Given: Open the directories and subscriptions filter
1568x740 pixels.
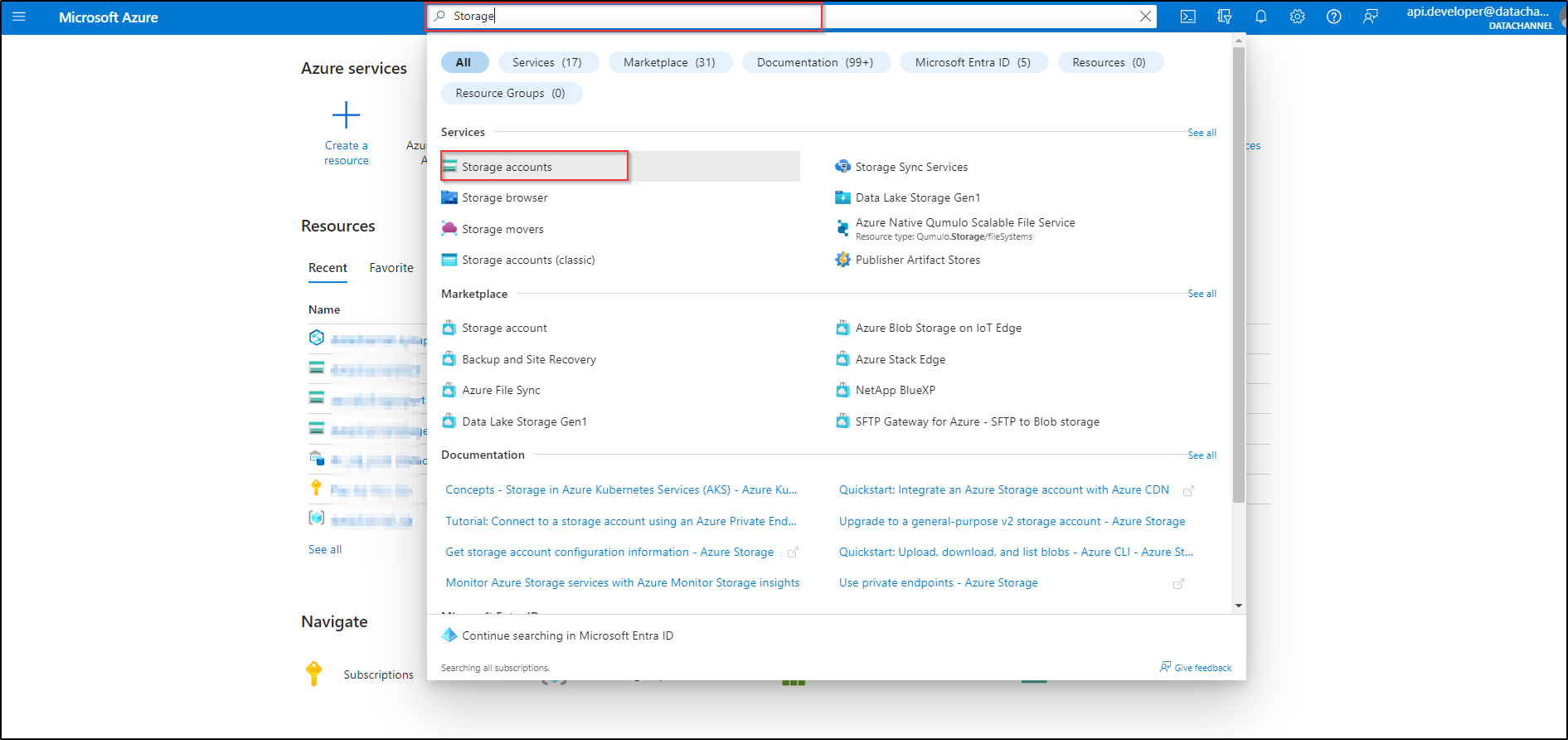Looking at the screenshot, I should (x=1224, y=17).
